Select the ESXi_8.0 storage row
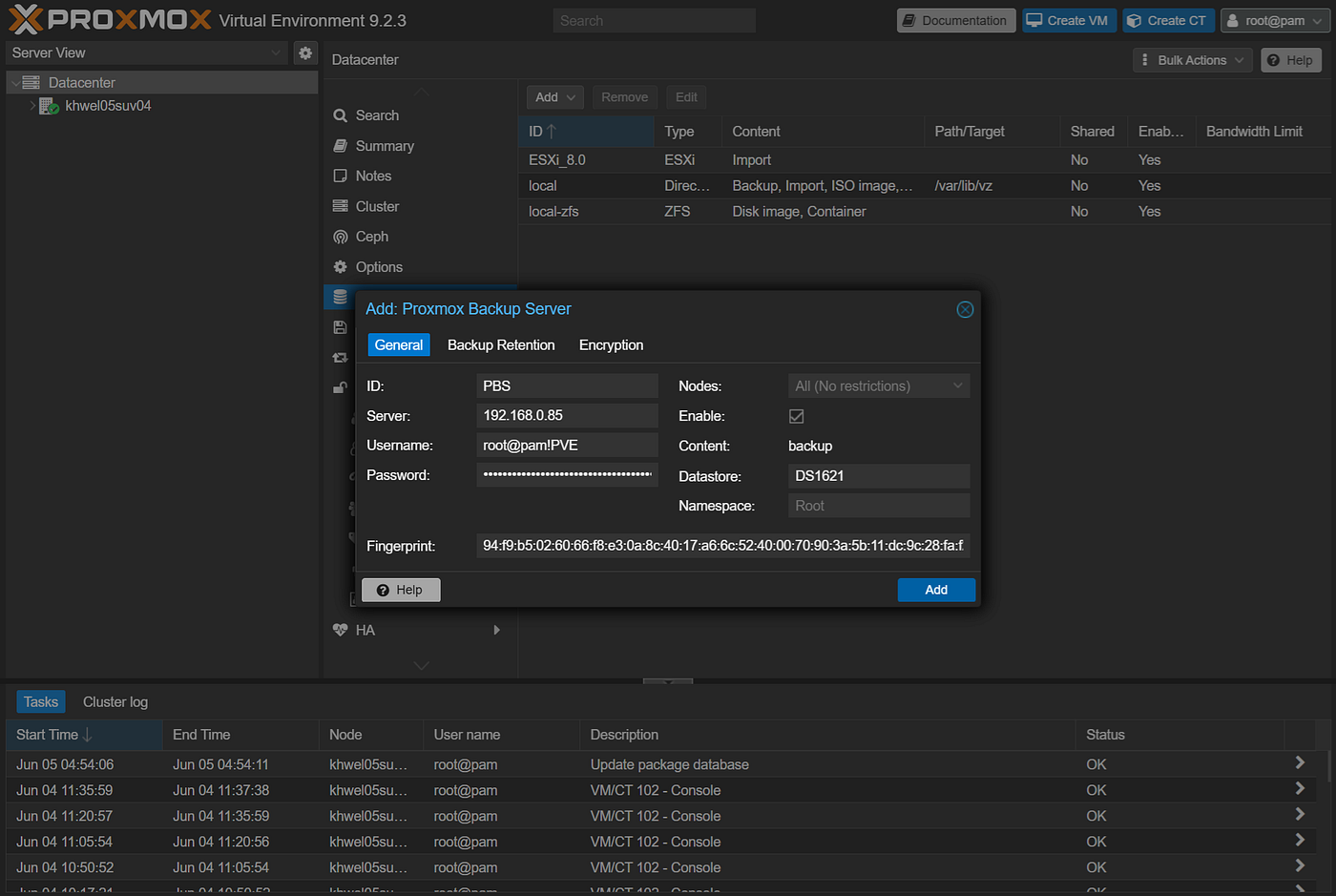The height and width of the screenshot is (896, 1336). [924, 160]
